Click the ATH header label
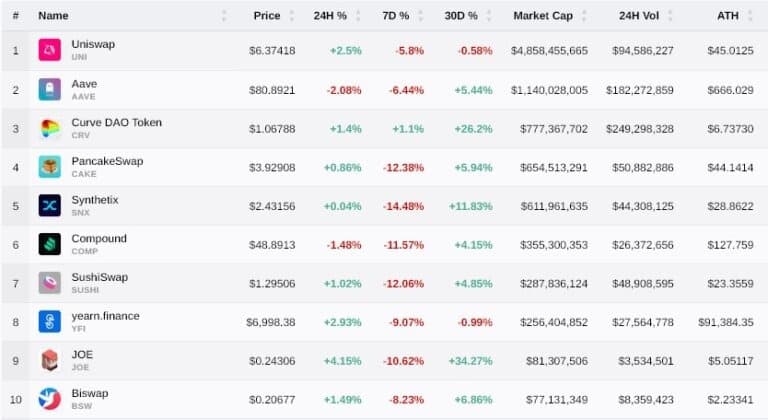768x420 pixels. click(x=728, y=16)
